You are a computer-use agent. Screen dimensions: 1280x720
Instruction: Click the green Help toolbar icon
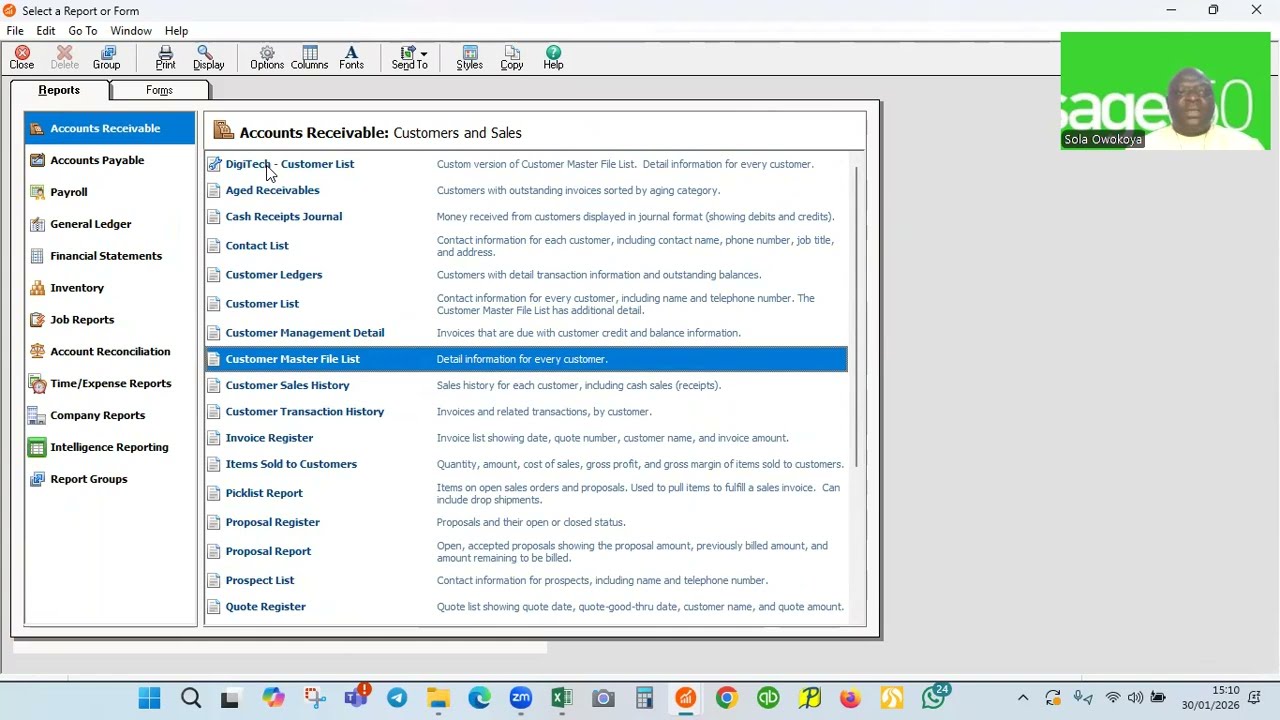pos(553,58)
